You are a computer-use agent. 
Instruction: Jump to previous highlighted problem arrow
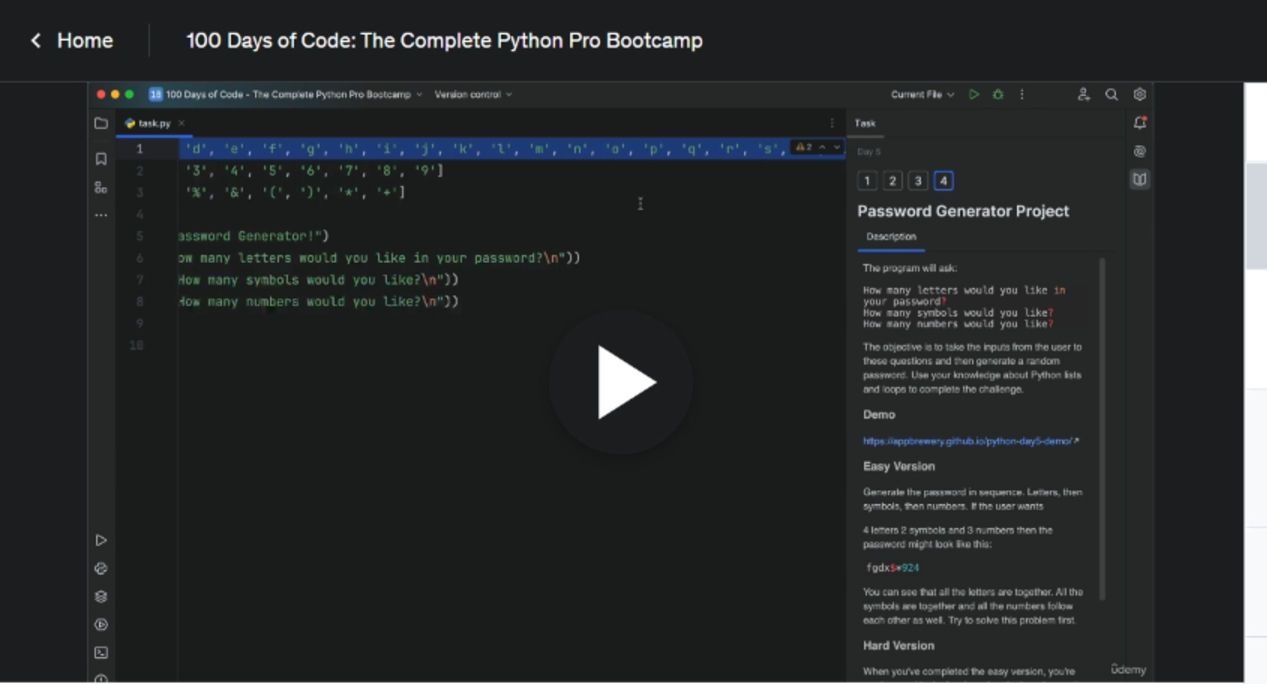(x=822, y=148)
